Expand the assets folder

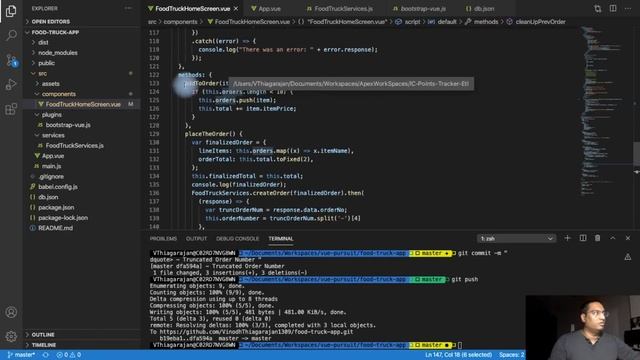[51, 84]
